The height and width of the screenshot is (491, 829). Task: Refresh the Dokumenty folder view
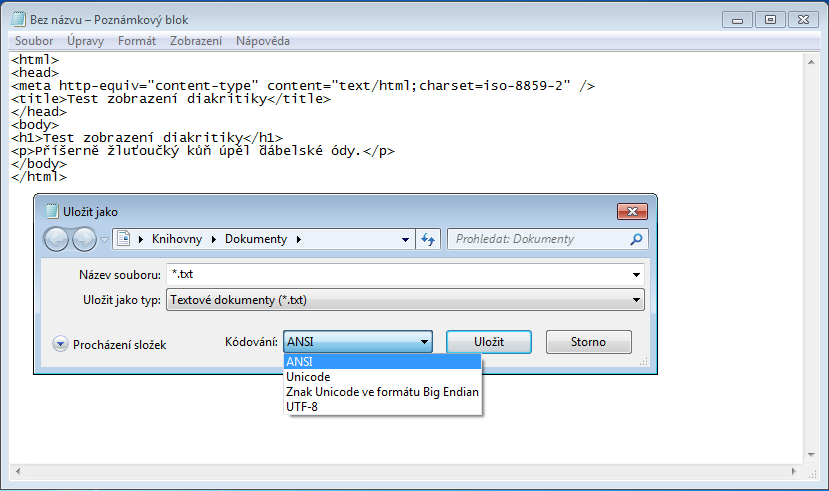[428, 239]
